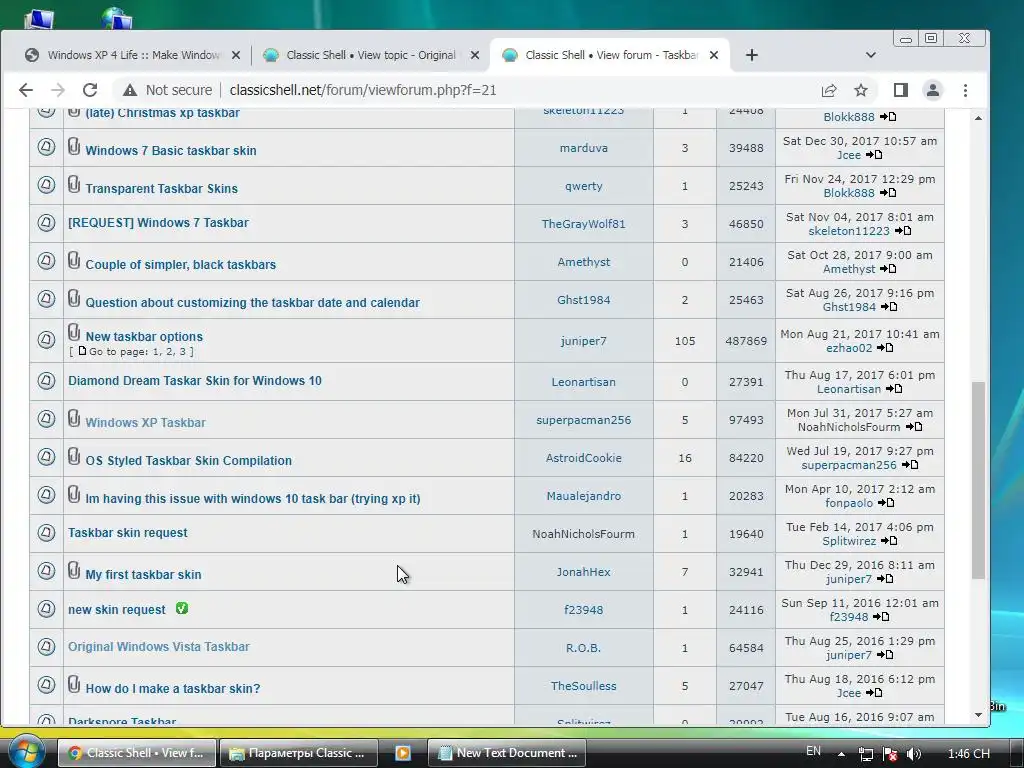Open Question about customizing taskbar date topic
Image resolution: width=1024 pixels, height=768 pixels.
(252, 302)
